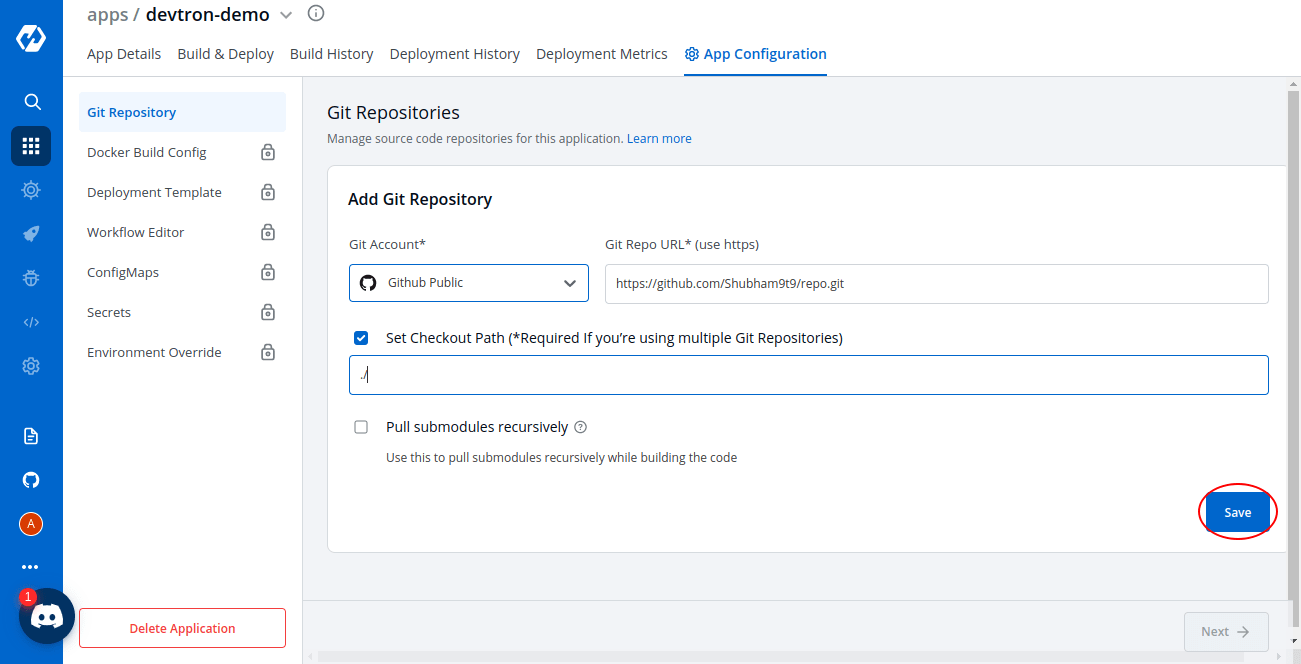Select the search icon in the sidebar
This screenshot has width=1301, height=664.
(31, 101)
